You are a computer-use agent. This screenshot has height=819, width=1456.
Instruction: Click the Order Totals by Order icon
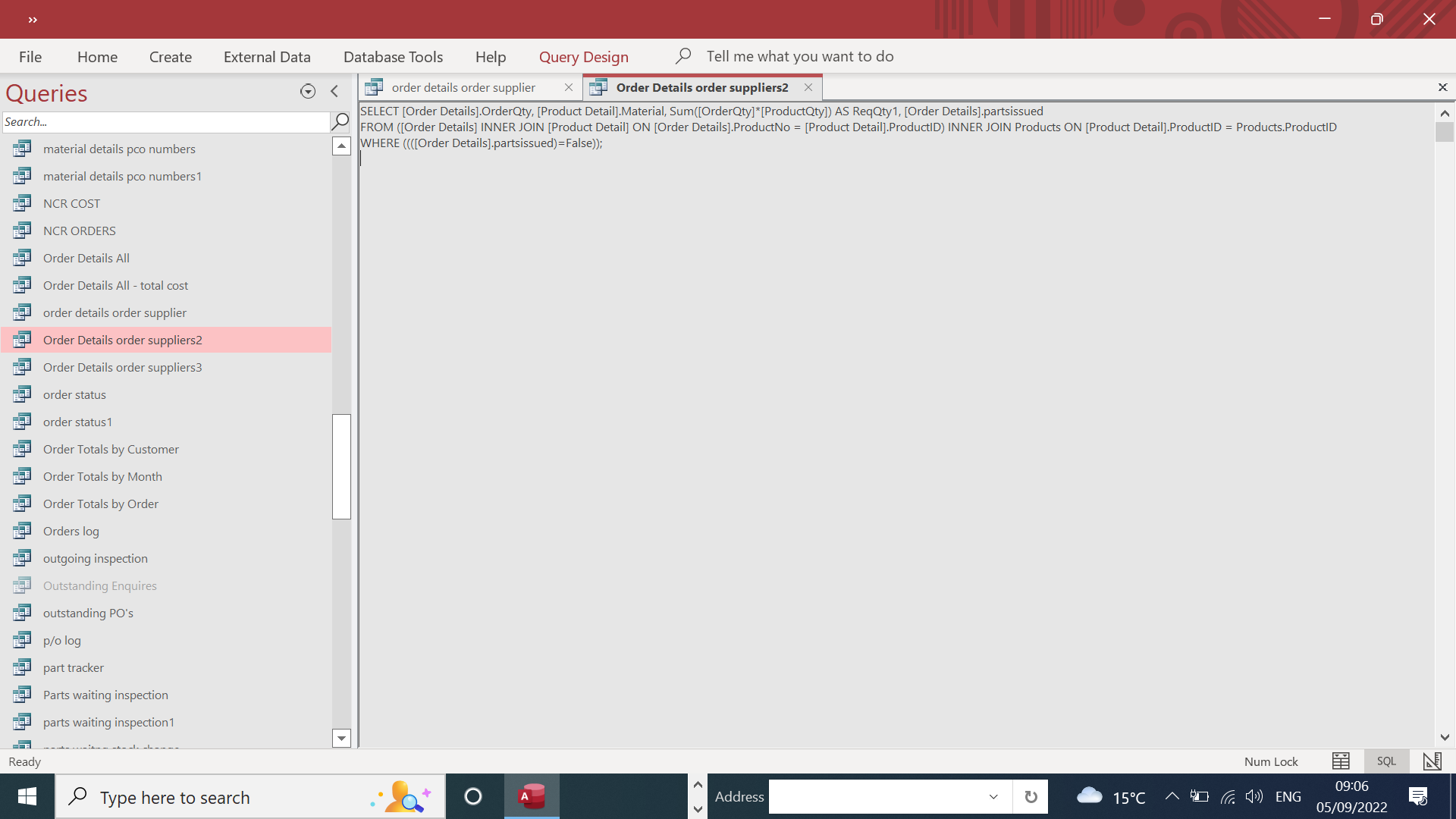coord(22,504)
